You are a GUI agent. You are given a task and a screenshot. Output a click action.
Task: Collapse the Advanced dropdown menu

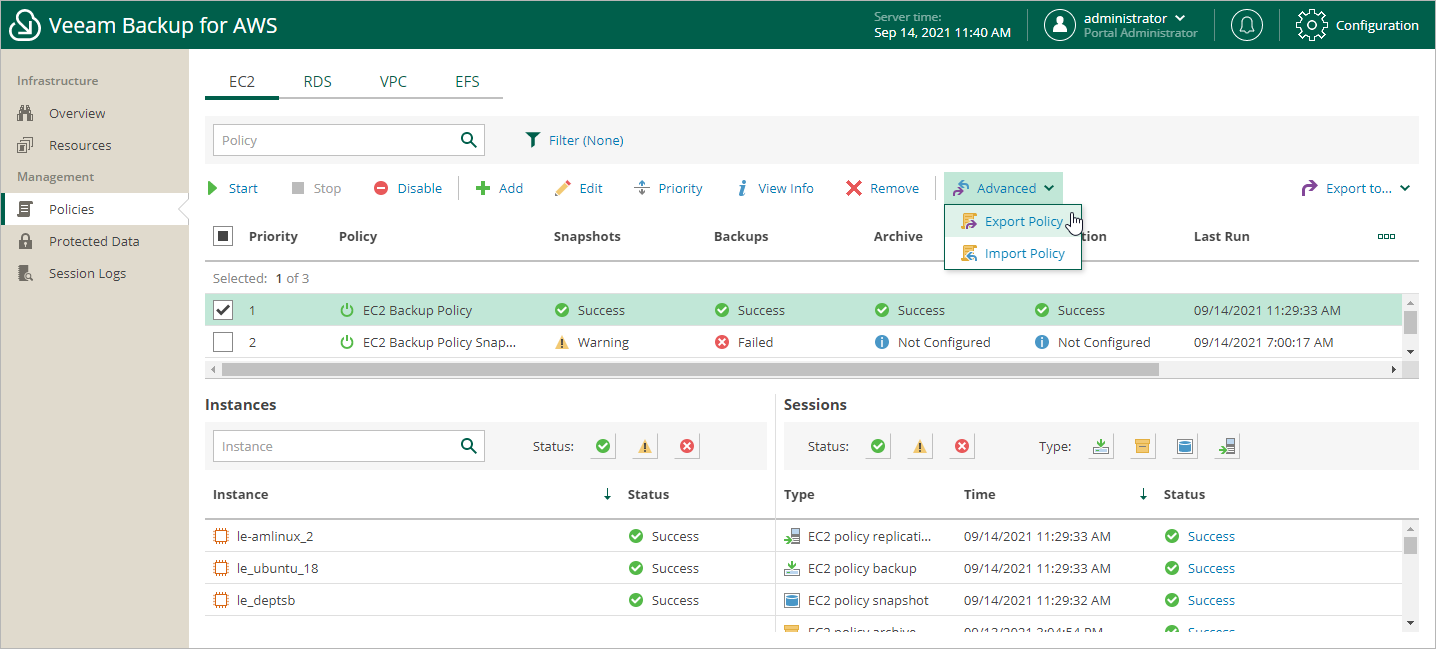click(1003, 188)
